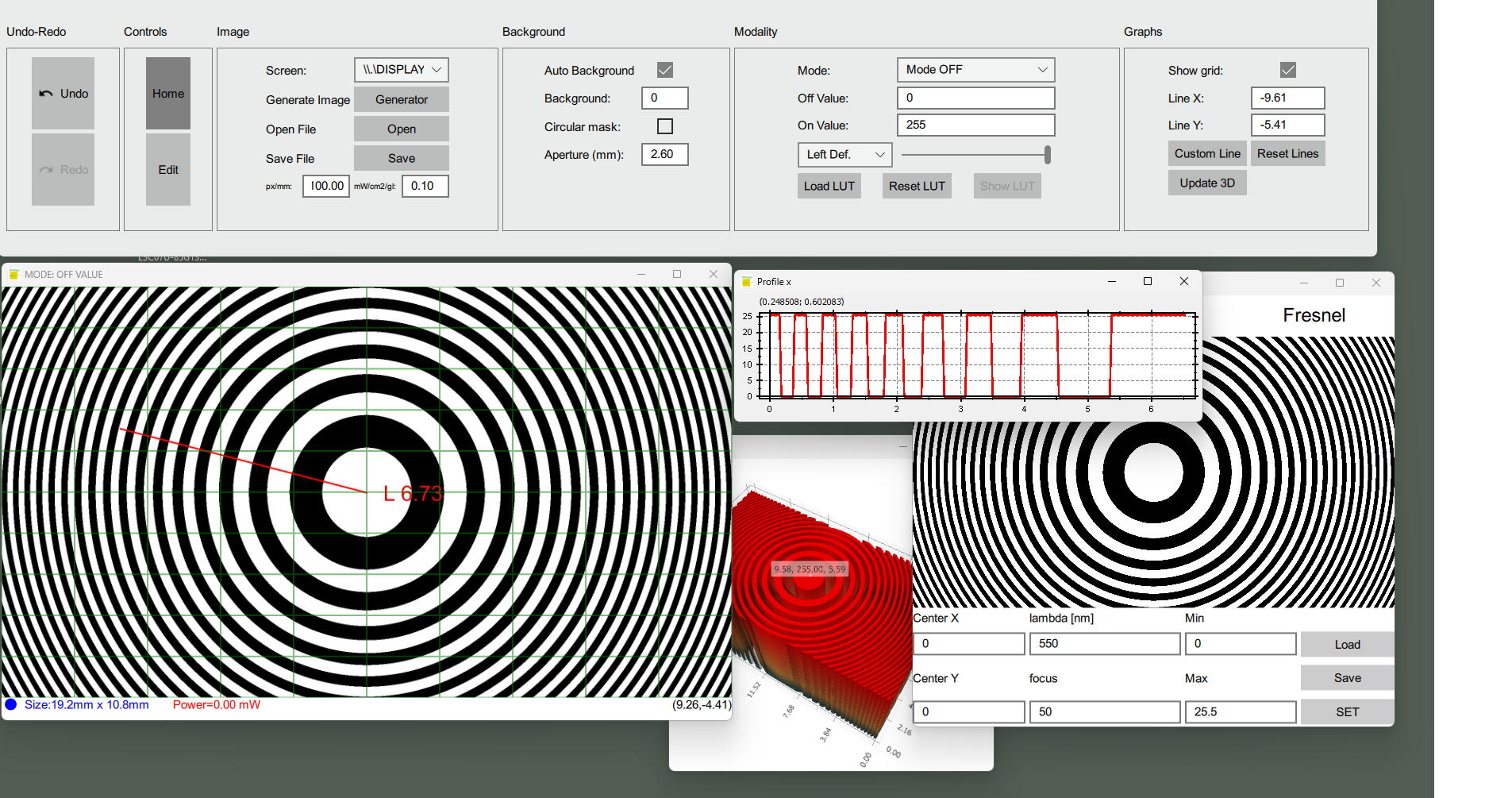Enable the Circular mask checkbox
The height and width of the screenshot is (798, 1512).
pyautogui.click(x=665, y=126)
